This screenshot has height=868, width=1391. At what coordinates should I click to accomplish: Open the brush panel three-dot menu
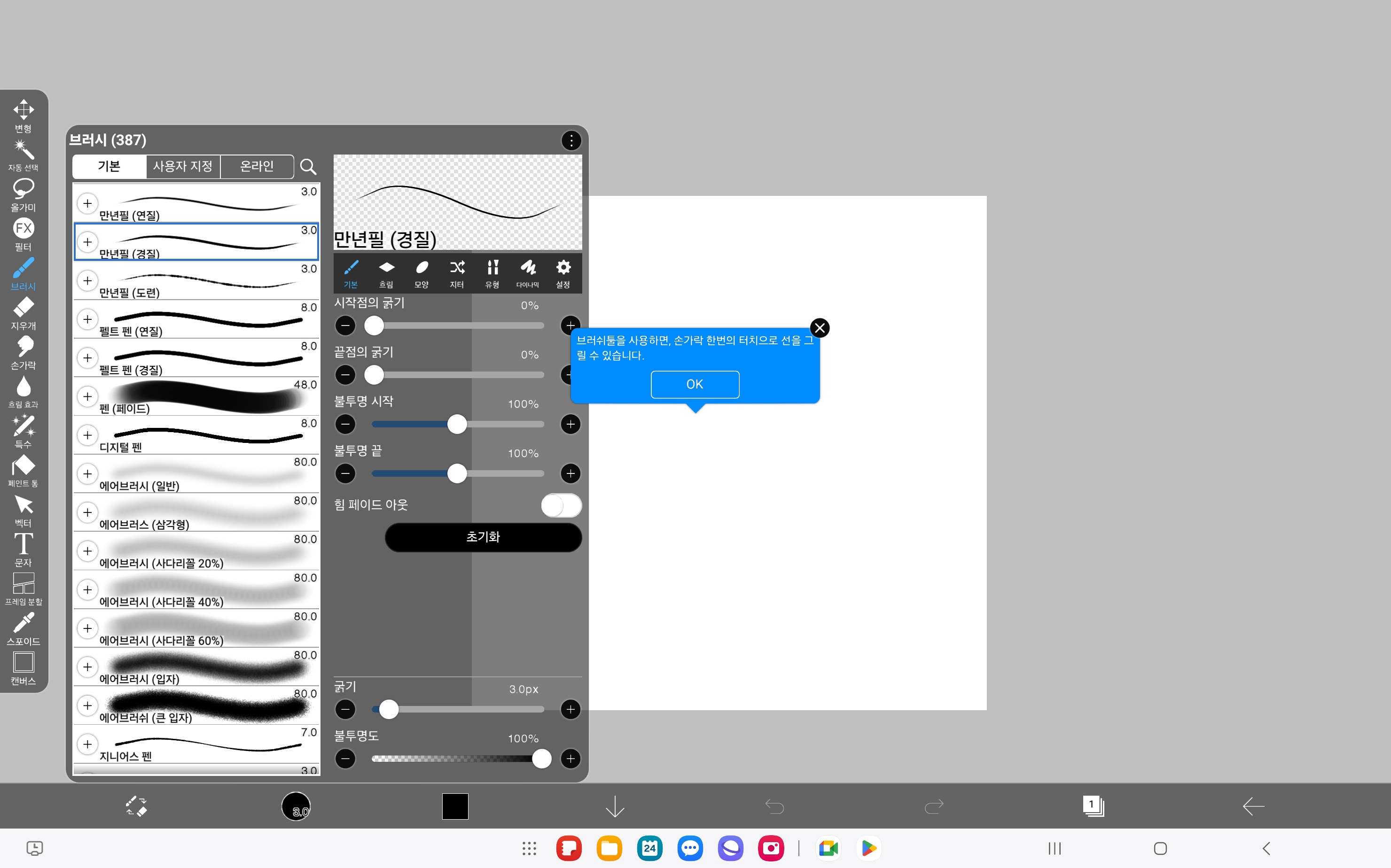[571, 140]
